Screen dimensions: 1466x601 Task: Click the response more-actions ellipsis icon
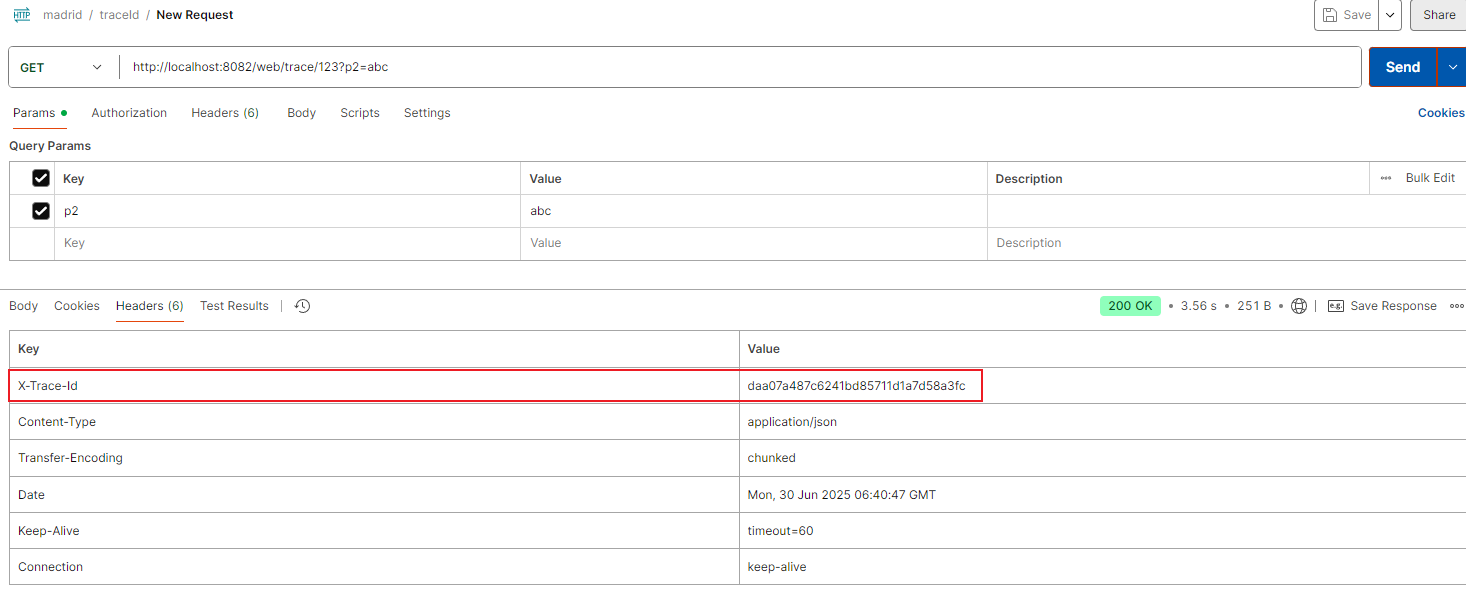point(1456,306)
